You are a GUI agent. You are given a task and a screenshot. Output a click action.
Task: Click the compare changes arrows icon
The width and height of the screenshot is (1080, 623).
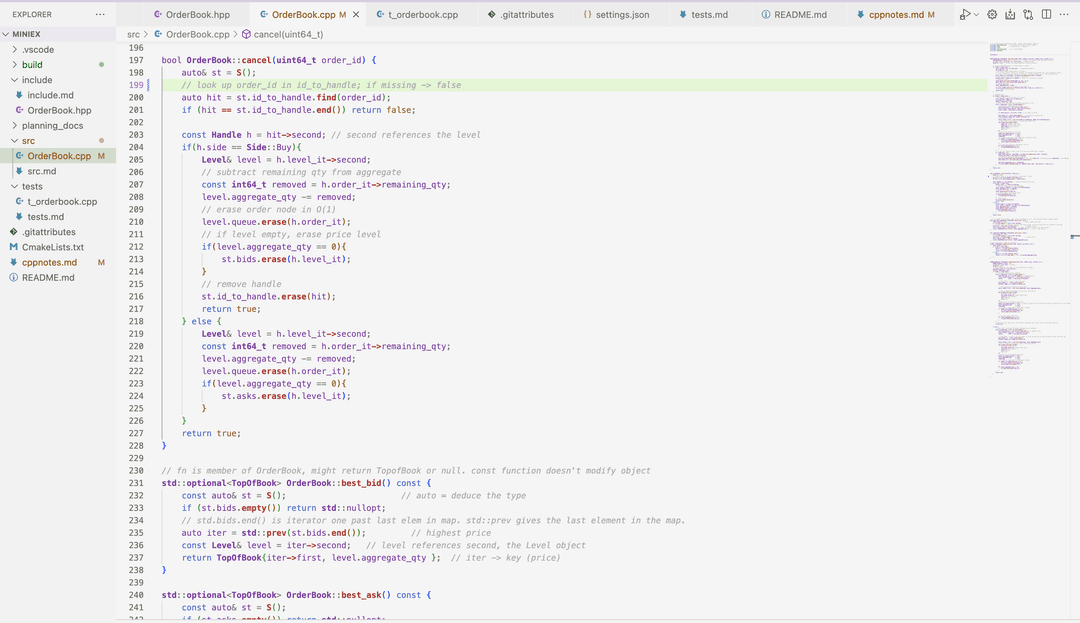pyautogui.click(x=1028, y=15)
